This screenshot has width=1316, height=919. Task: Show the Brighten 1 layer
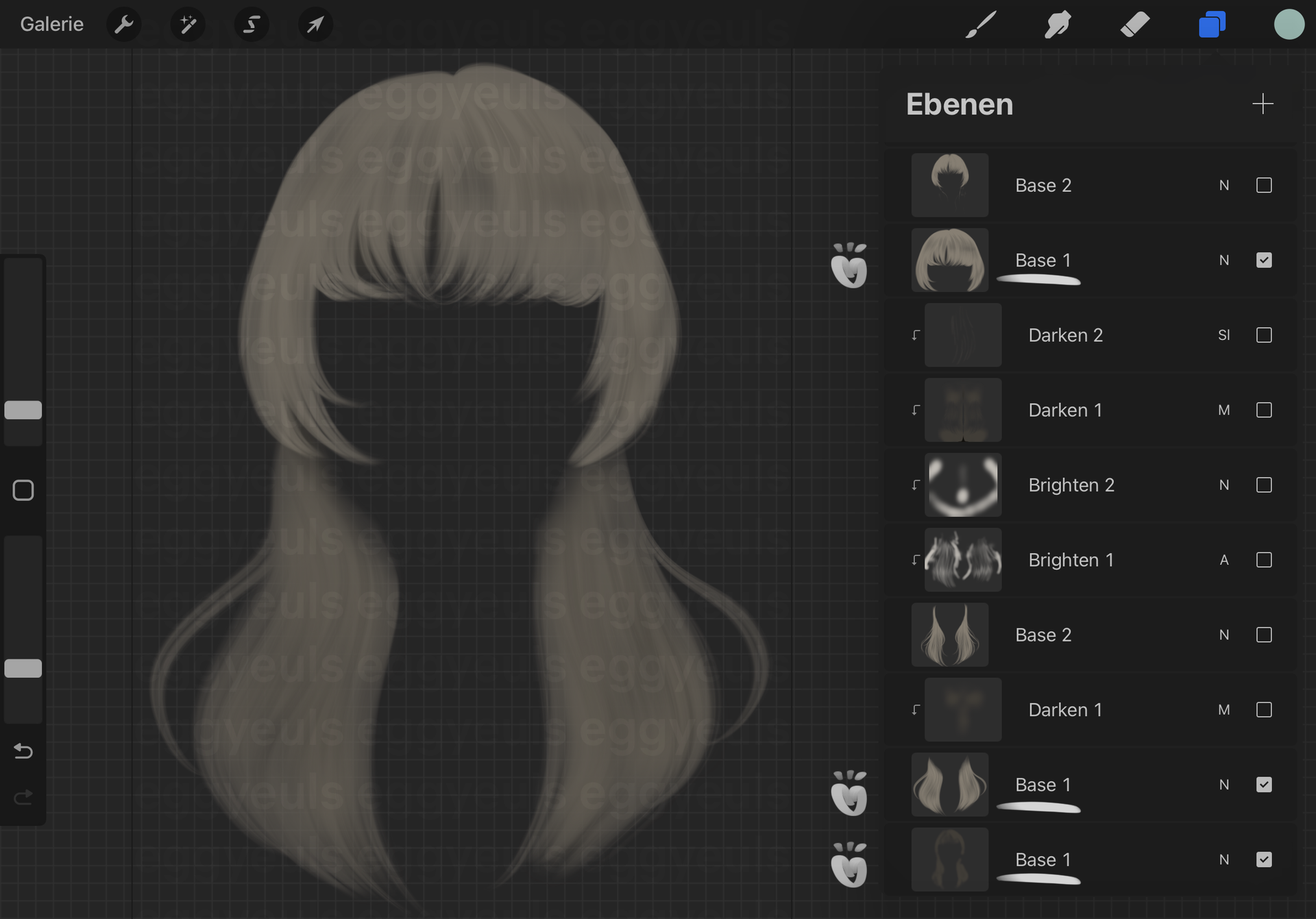(1264, 560)
